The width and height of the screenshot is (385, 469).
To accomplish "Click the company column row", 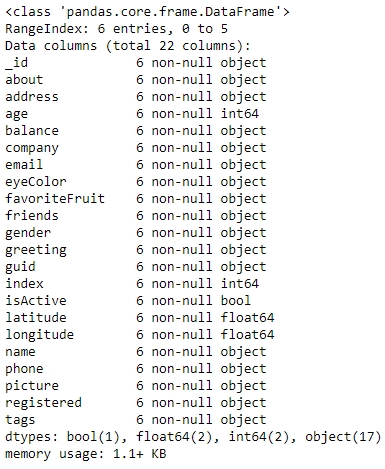I will 136,148.
